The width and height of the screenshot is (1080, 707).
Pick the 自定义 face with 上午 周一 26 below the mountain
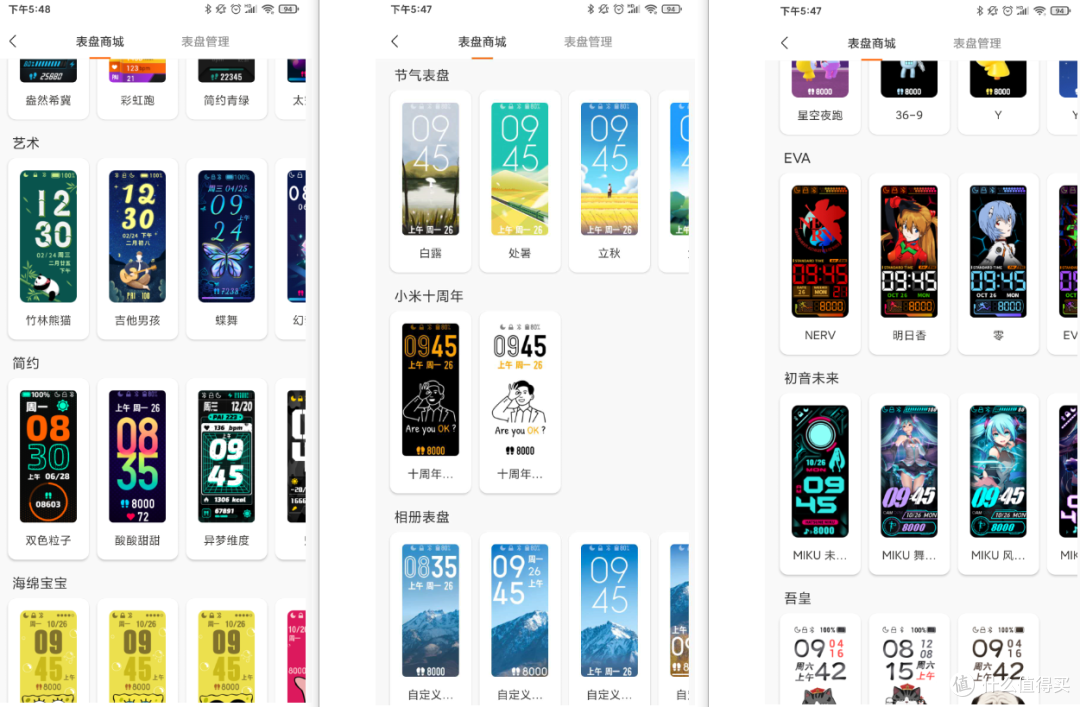(x=610, y=619)
